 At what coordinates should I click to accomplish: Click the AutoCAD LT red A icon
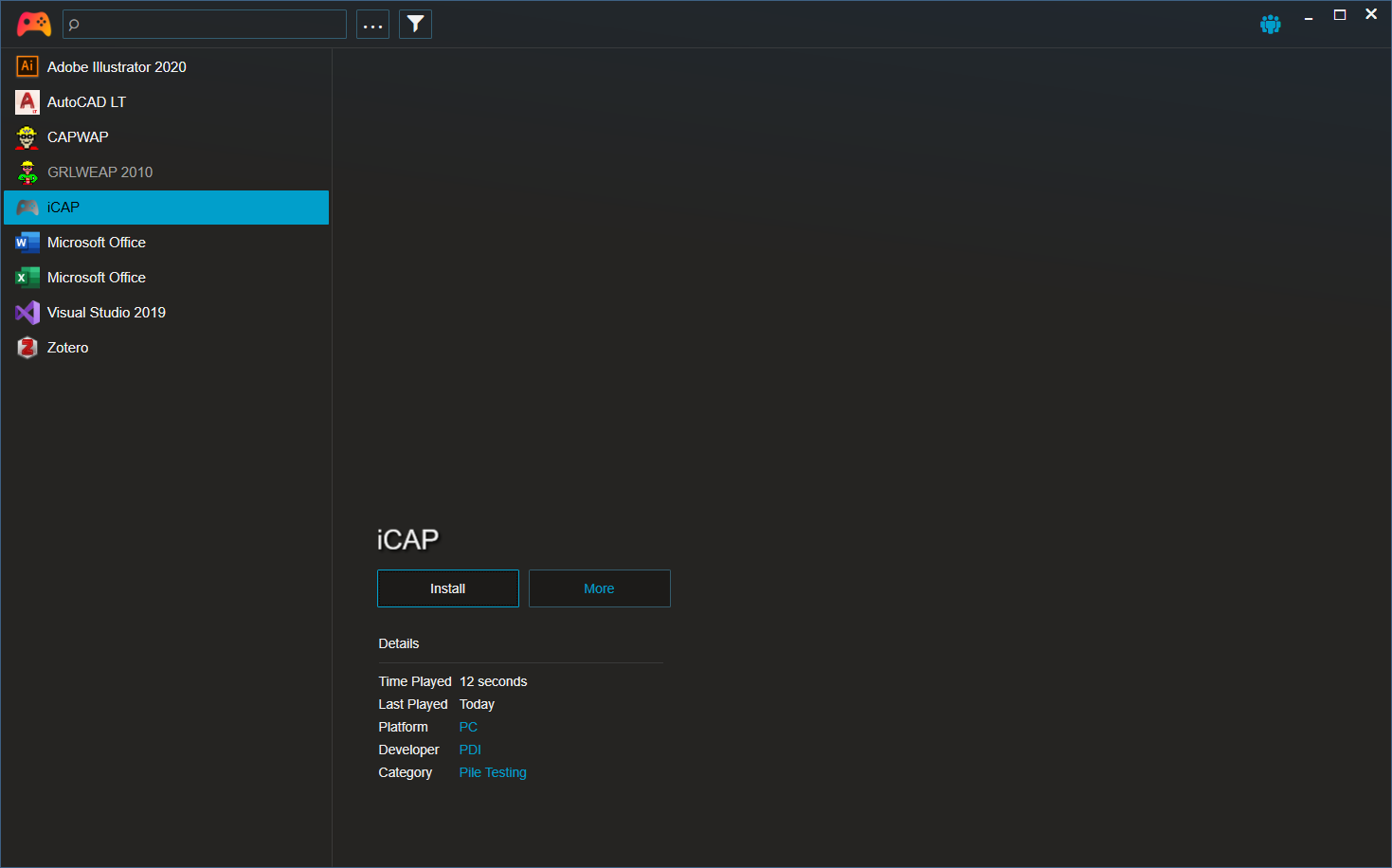(x=27, y=101)
